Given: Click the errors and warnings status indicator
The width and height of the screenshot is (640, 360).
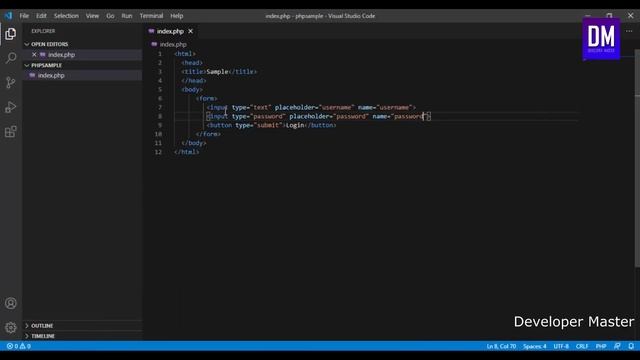Looking at the screenshot, I should point(18,346).
